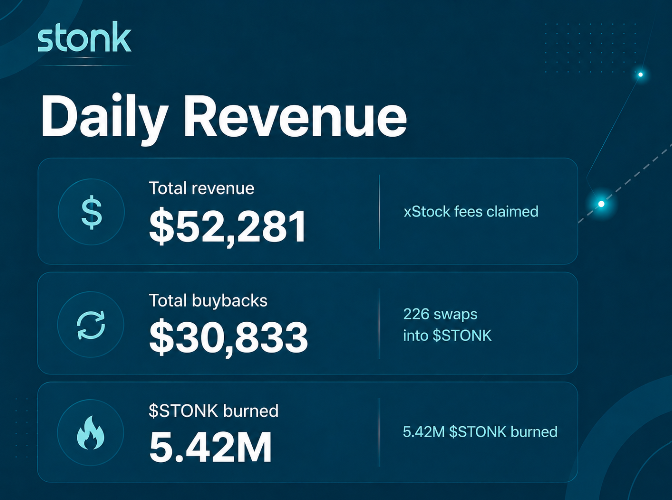This screenshot has width=672, height=500.
Task: Click the stonk logo
Action: (x=84, y=37)
